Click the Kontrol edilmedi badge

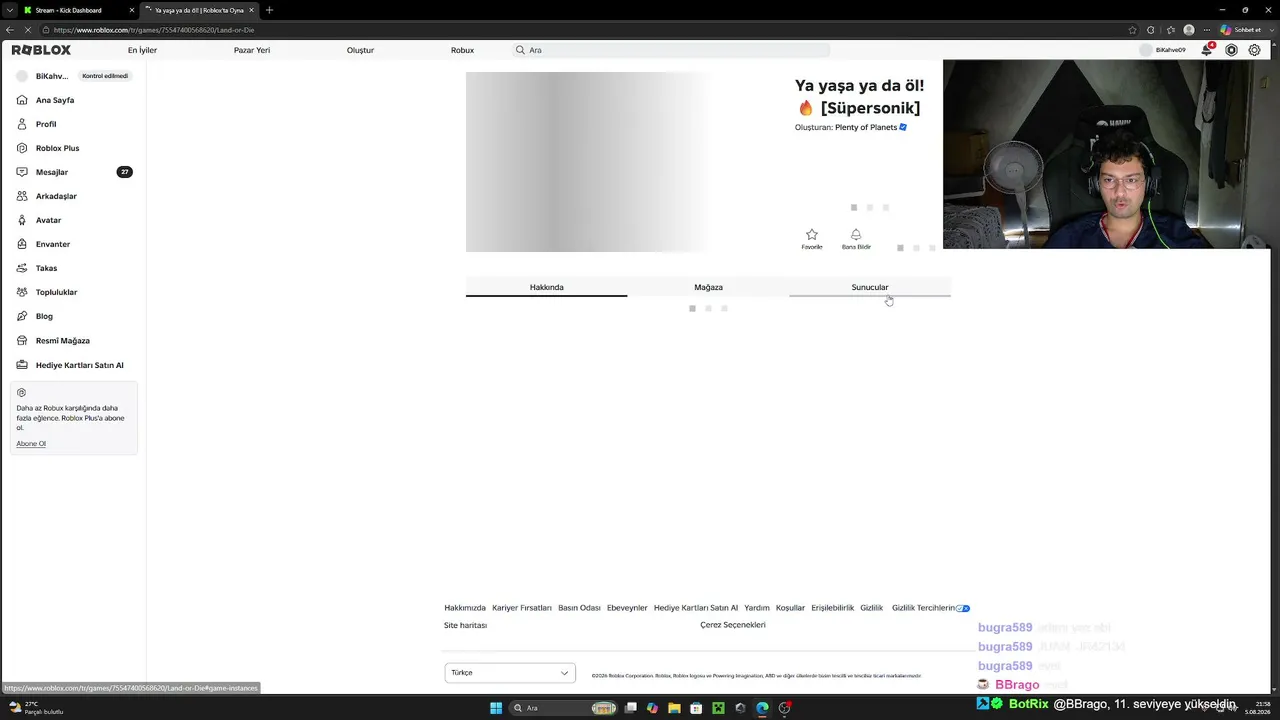105,76
